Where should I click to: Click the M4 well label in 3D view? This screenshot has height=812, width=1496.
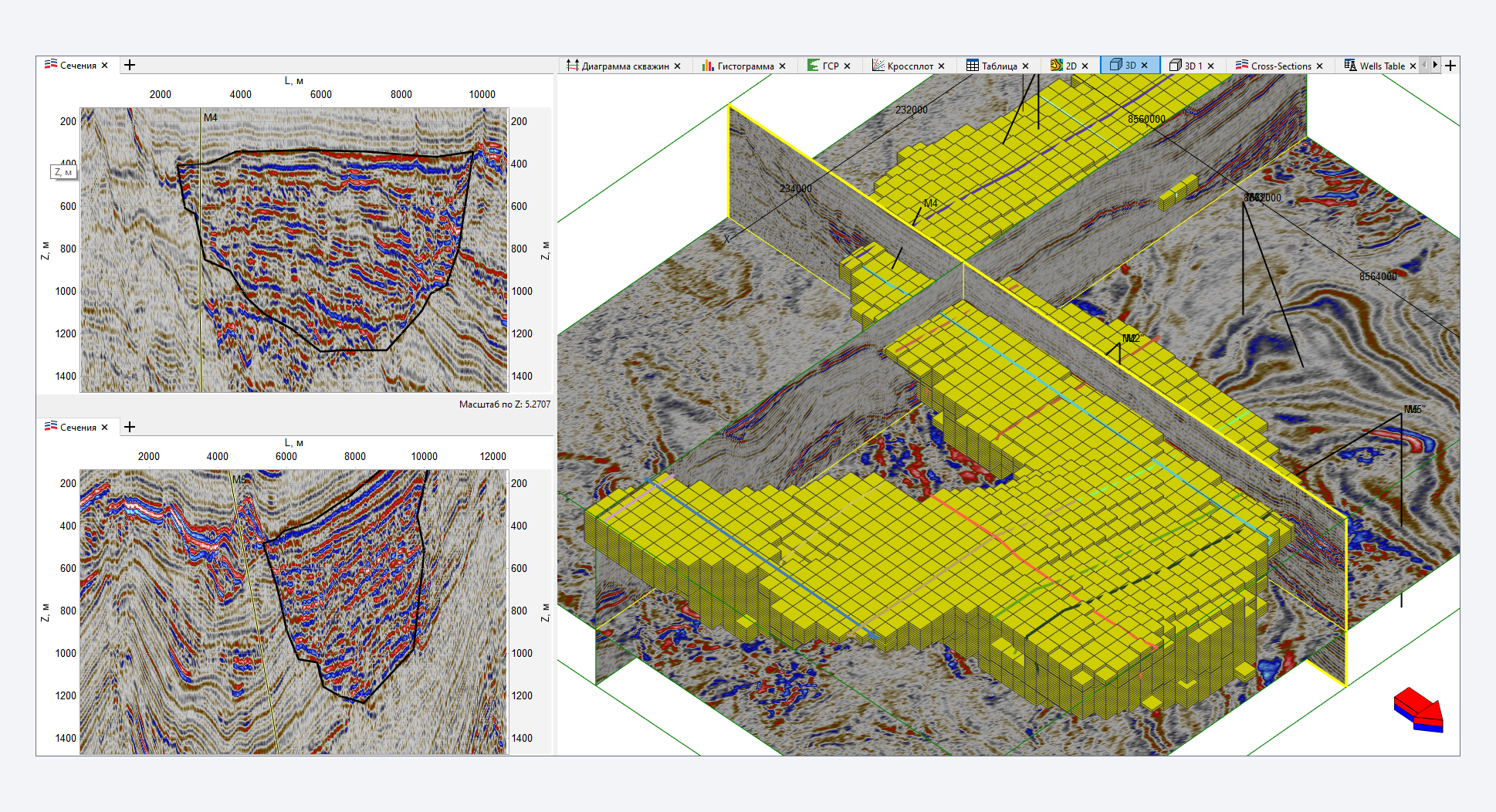click(x=931, y=204)
